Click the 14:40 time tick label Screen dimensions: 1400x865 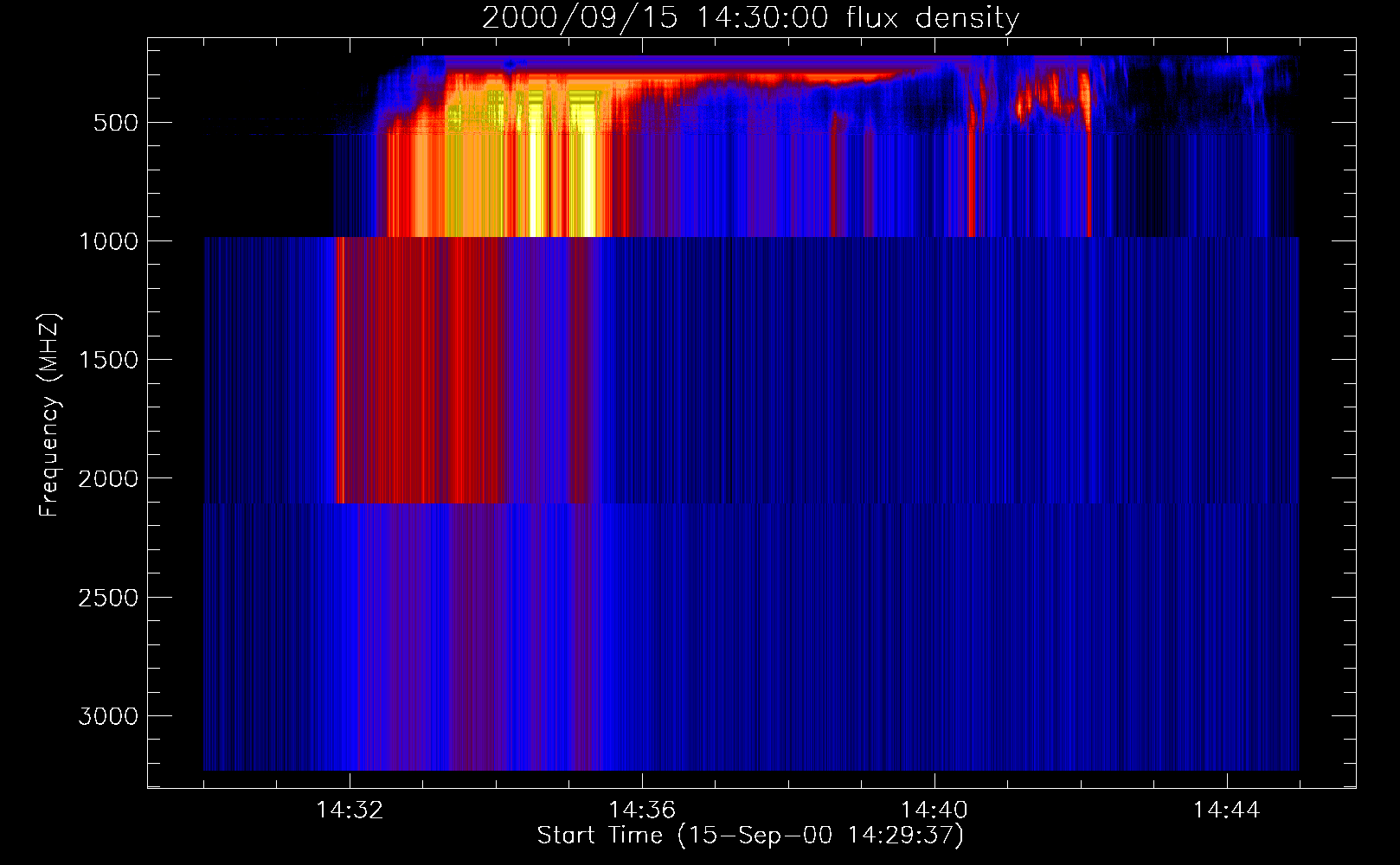coord(934,811)
